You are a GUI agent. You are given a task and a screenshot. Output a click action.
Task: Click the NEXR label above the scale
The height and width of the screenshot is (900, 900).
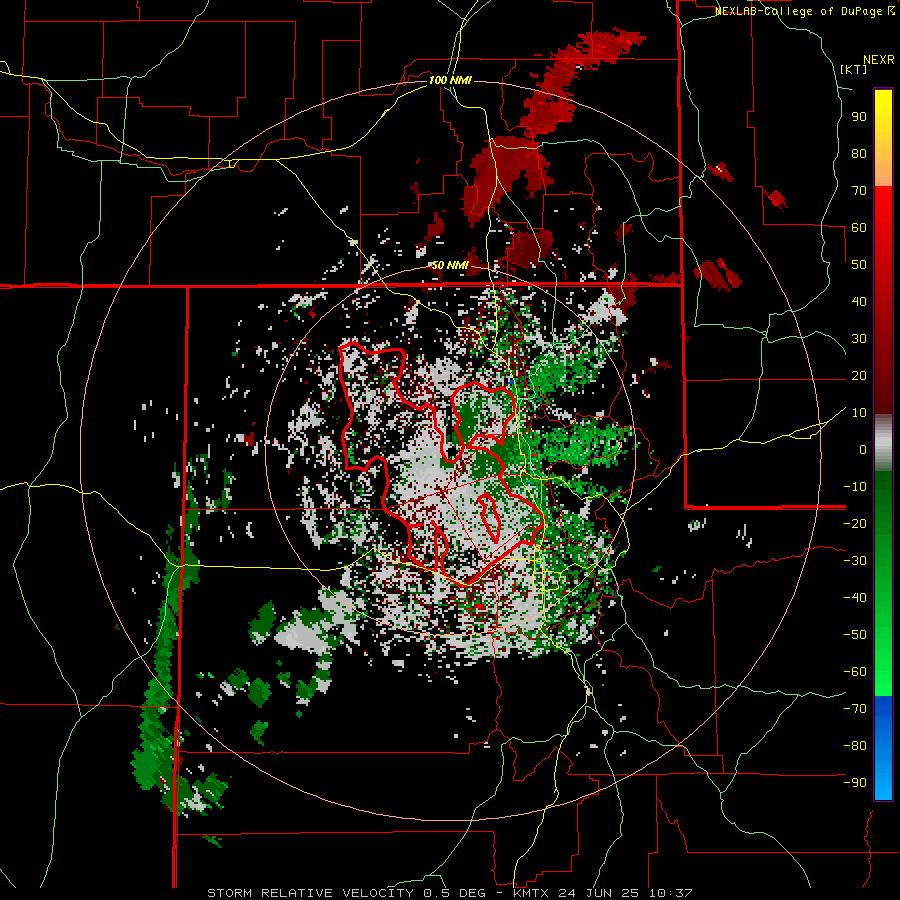pos(879,60)
